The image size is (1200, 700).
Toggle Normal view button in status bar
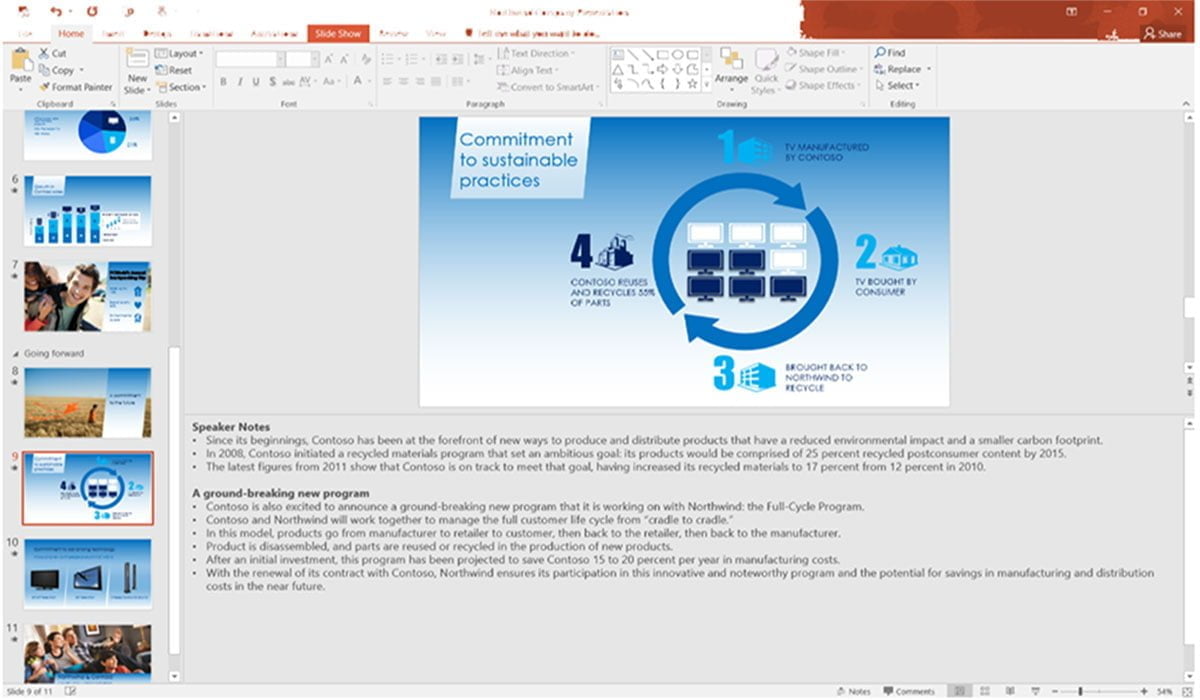(960, 691)
